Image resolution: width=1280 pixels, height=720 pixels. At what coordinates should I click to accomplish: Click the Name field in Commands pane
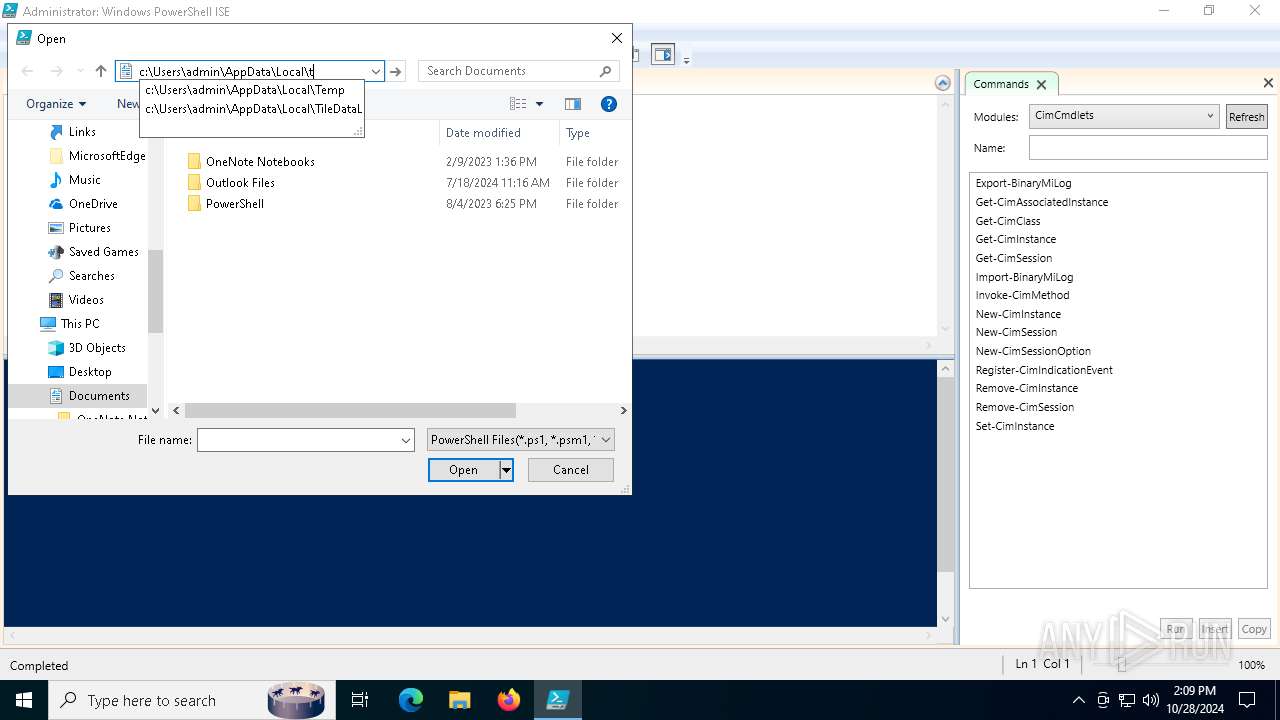(x=1148, y=148)
